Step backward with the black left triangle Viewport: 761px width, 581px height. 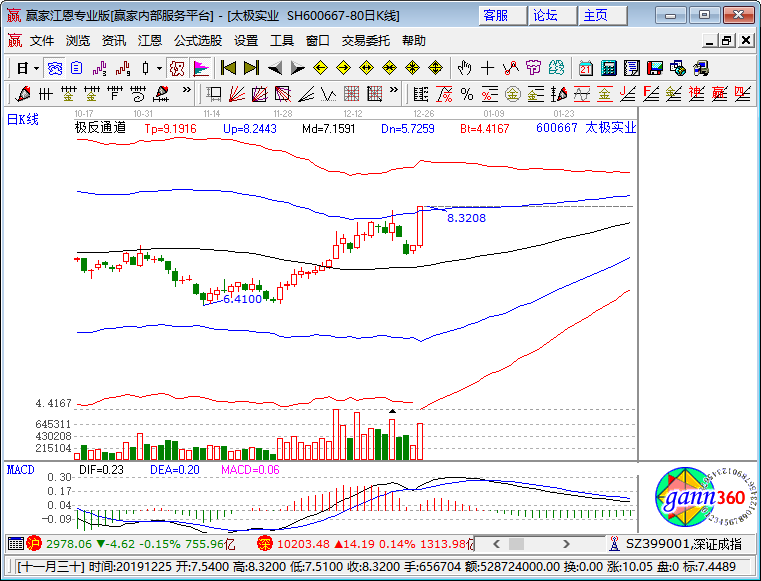275,68
